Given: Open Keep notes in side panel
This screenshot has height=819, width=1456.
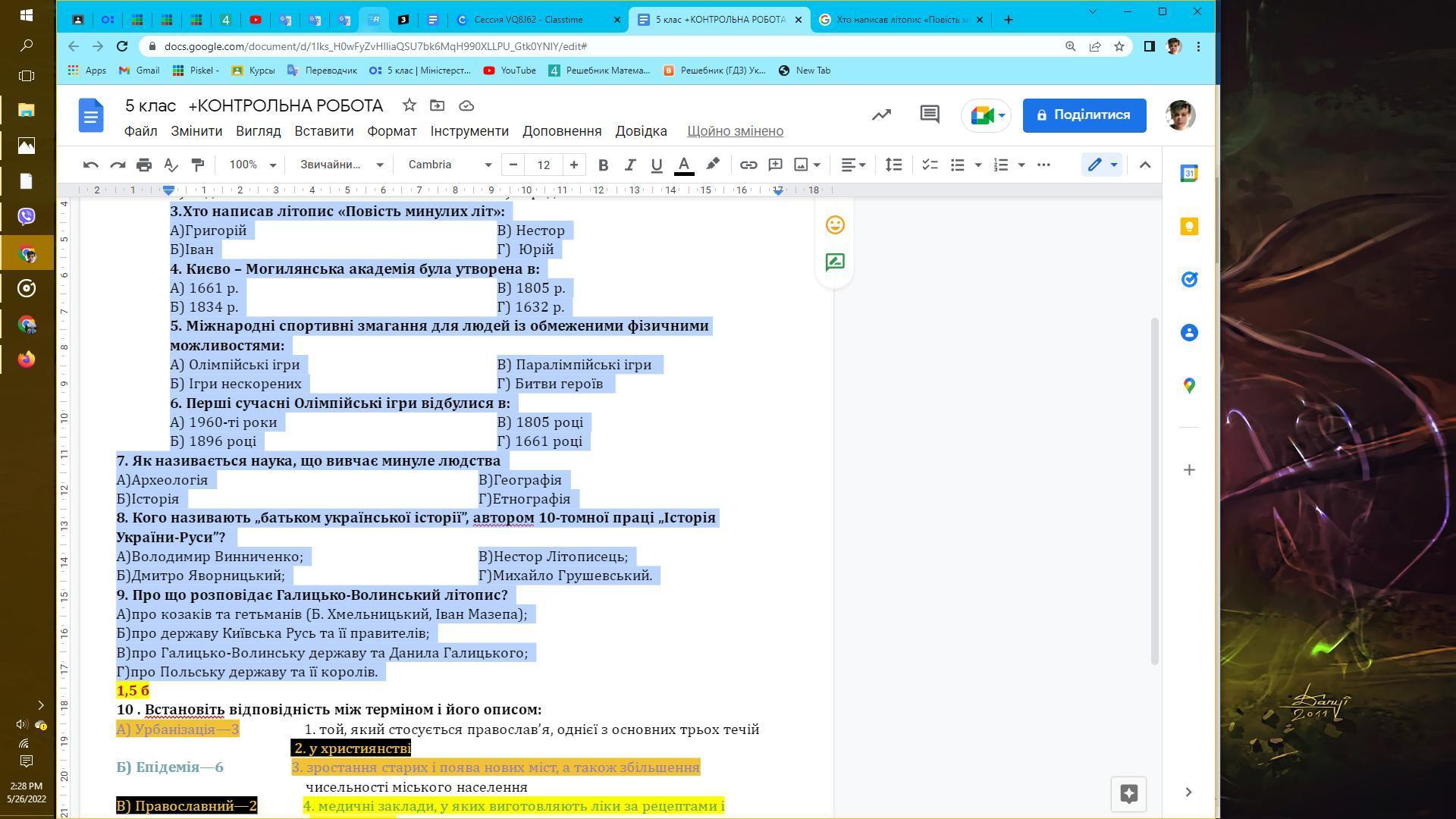Looking at the screenshot, I should click(x=1189, y=227).
